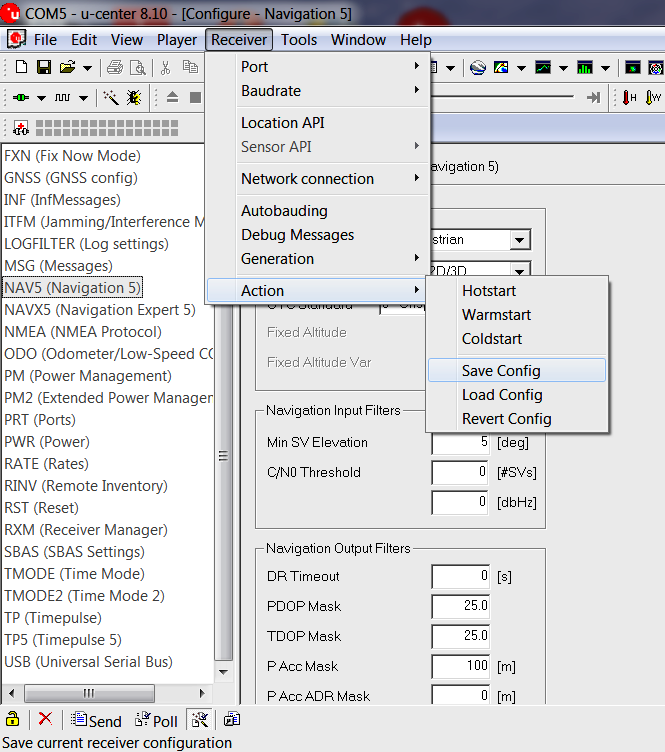This screenshot has height=752, width=665.
Task: Click the PDOP Mask input field
Action: (x=460, y=606)
